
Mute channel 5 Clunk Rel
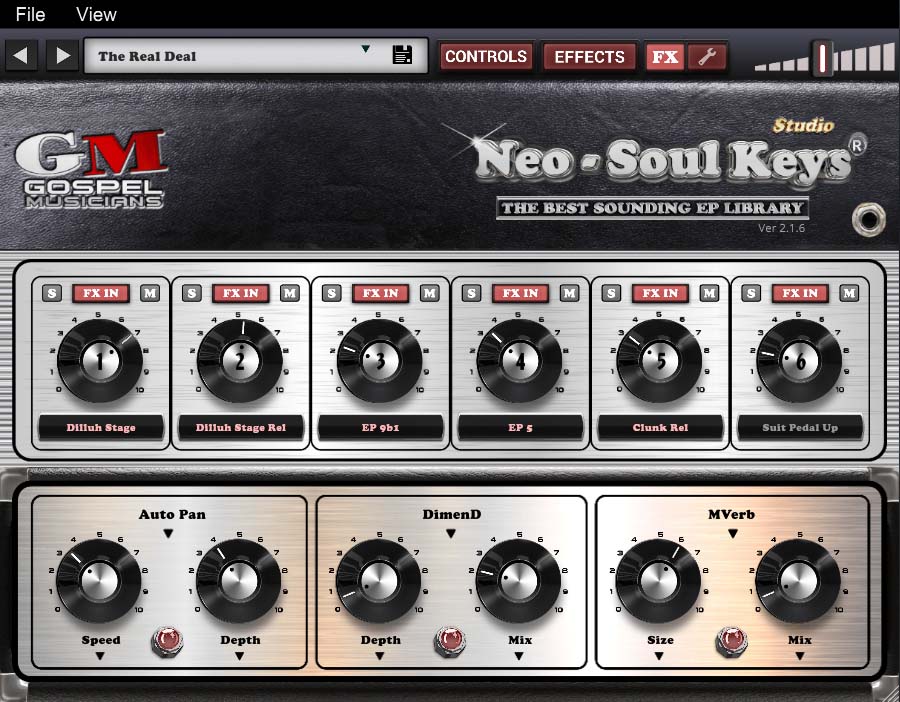tap(709, 293)
